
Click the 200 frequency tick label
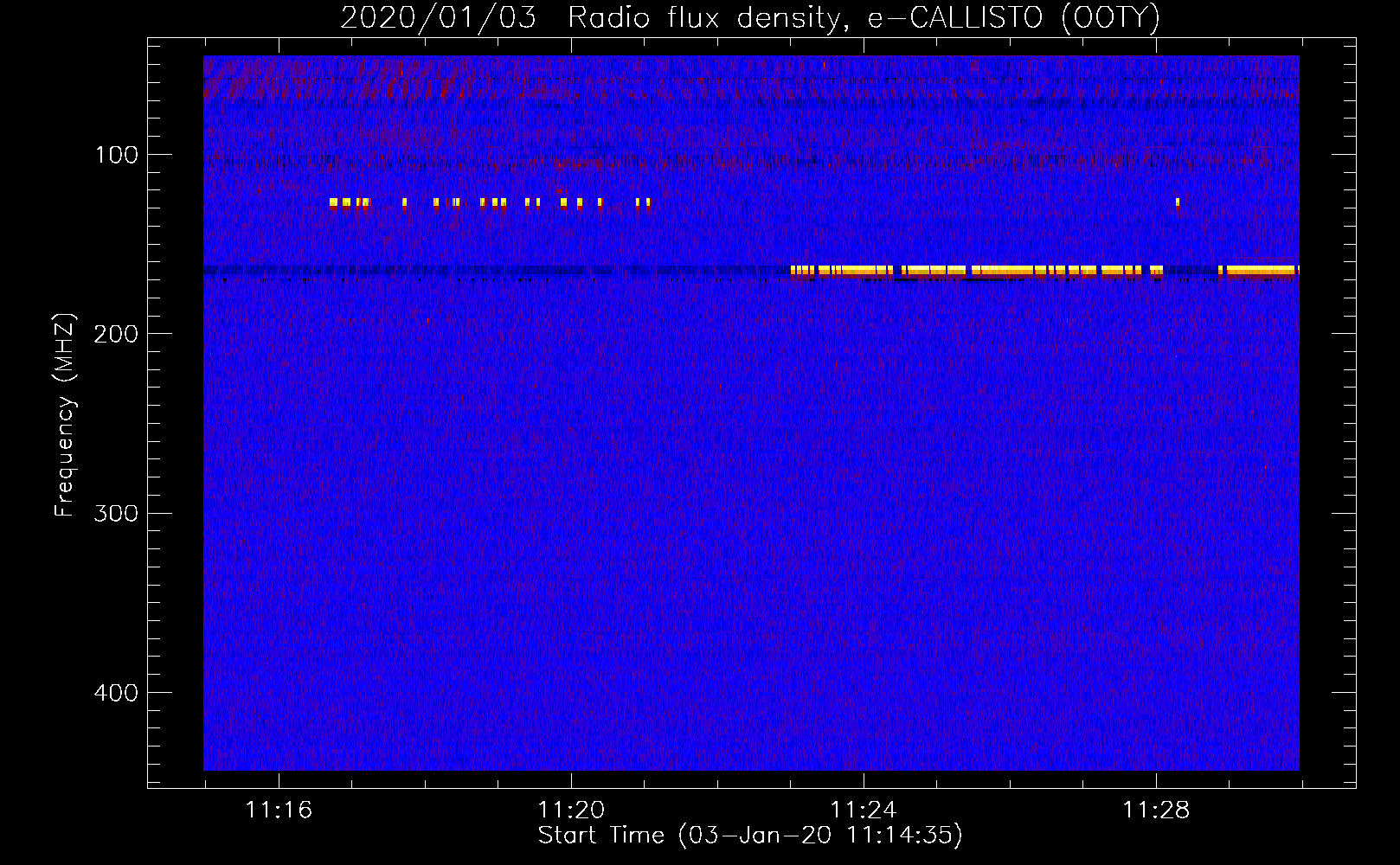point(117,334)
